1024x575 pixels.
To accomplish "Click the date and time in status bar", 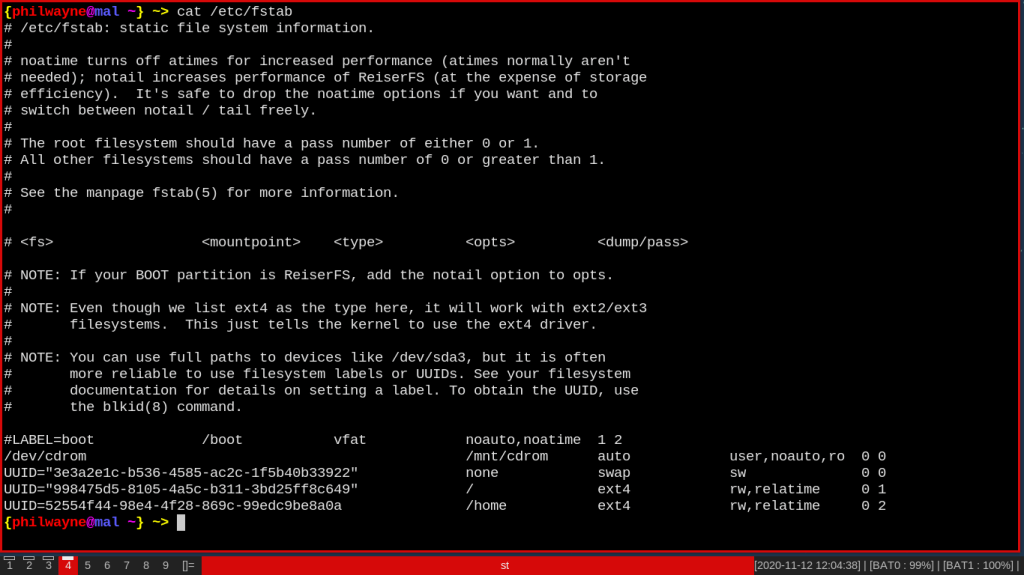I will tap(807, 565).
